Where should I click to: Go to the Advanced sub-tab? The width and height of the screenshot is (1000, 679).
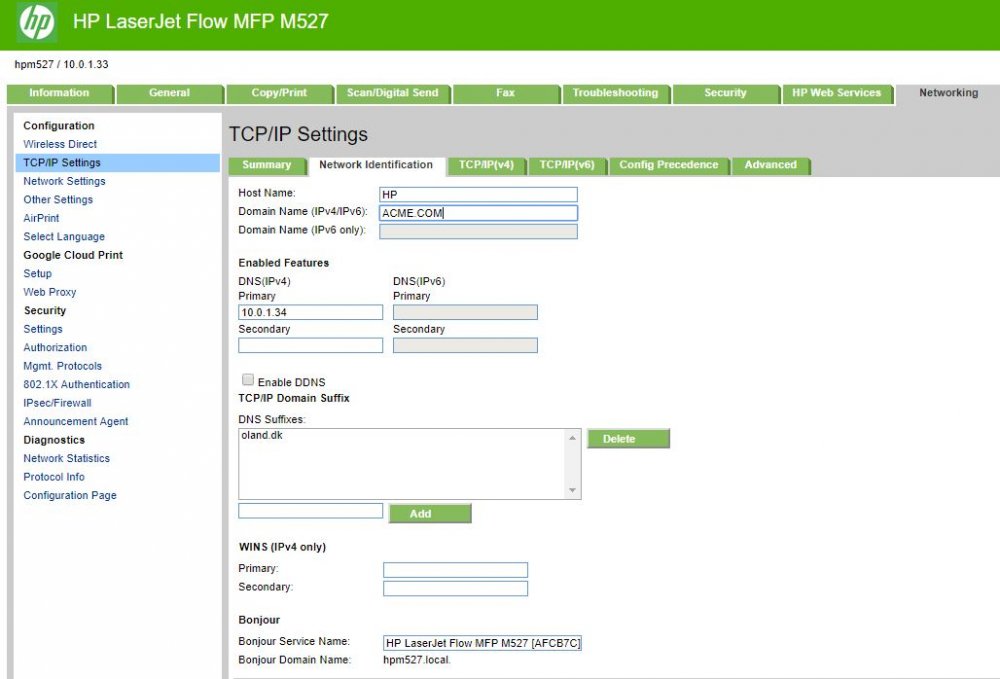tap(770, 165)
